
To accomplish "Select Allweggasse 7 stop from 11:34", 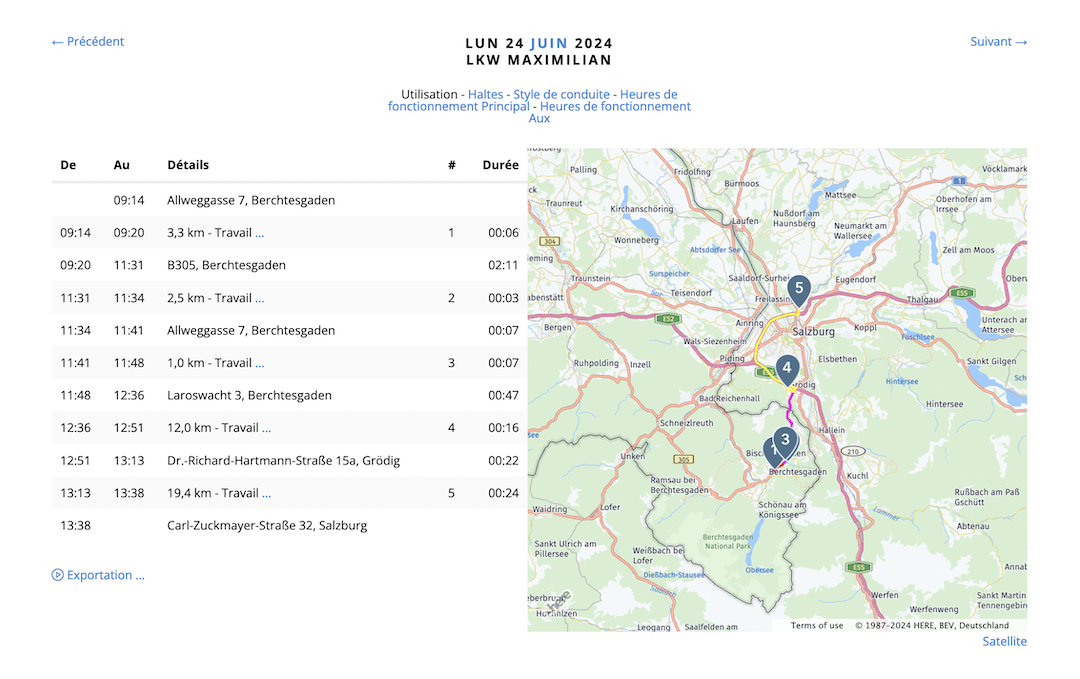I will 289,331.
